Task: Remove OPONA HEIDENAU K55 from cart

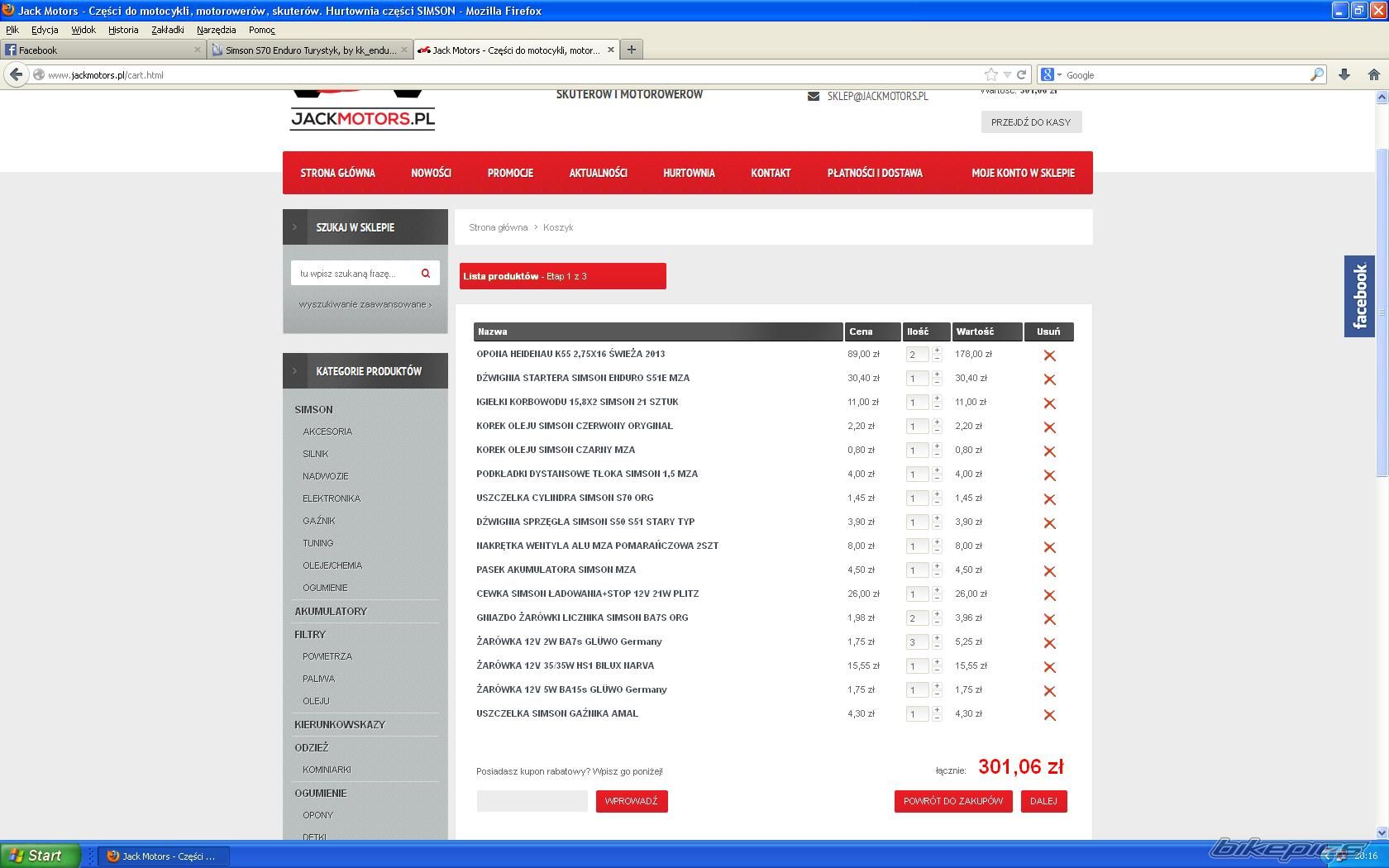Action: coord(1049,355)
